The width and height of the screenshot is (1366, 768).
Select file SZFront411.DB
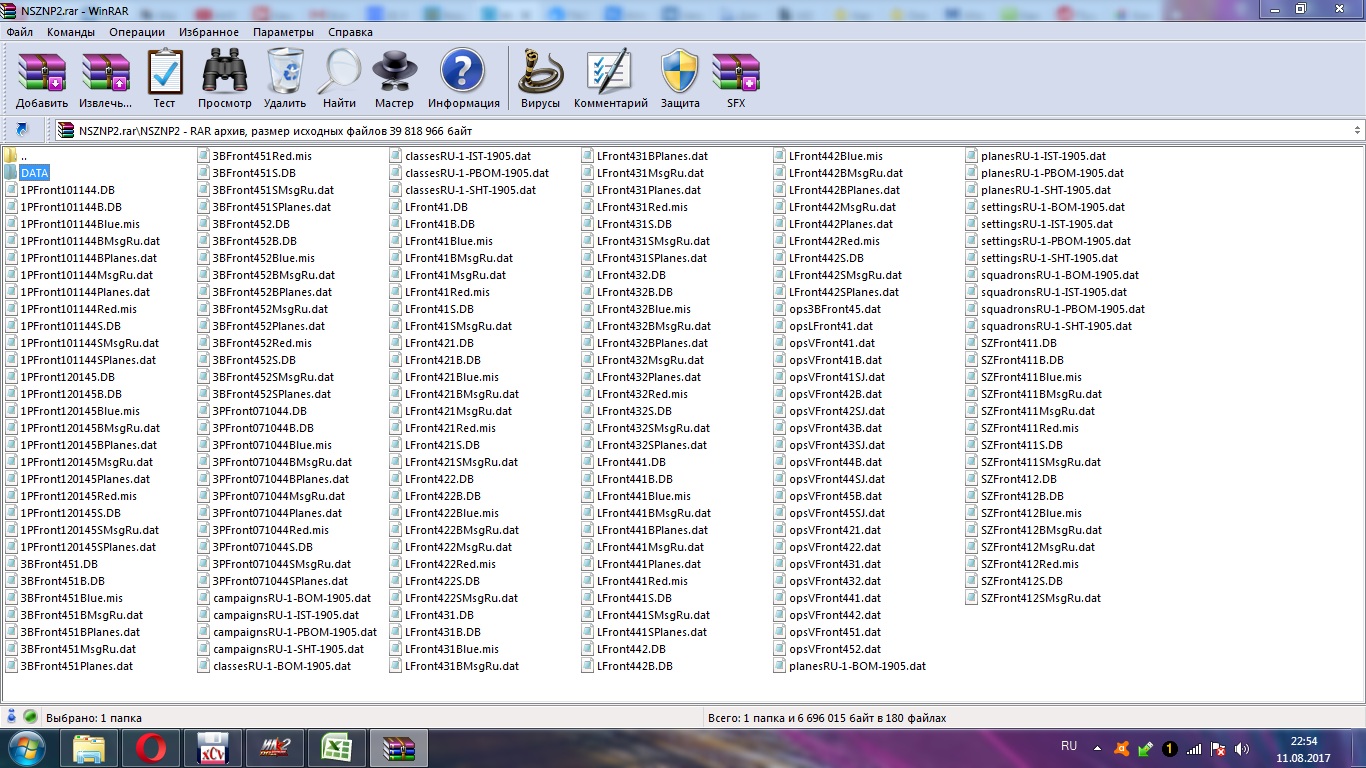pos(1011,343)
